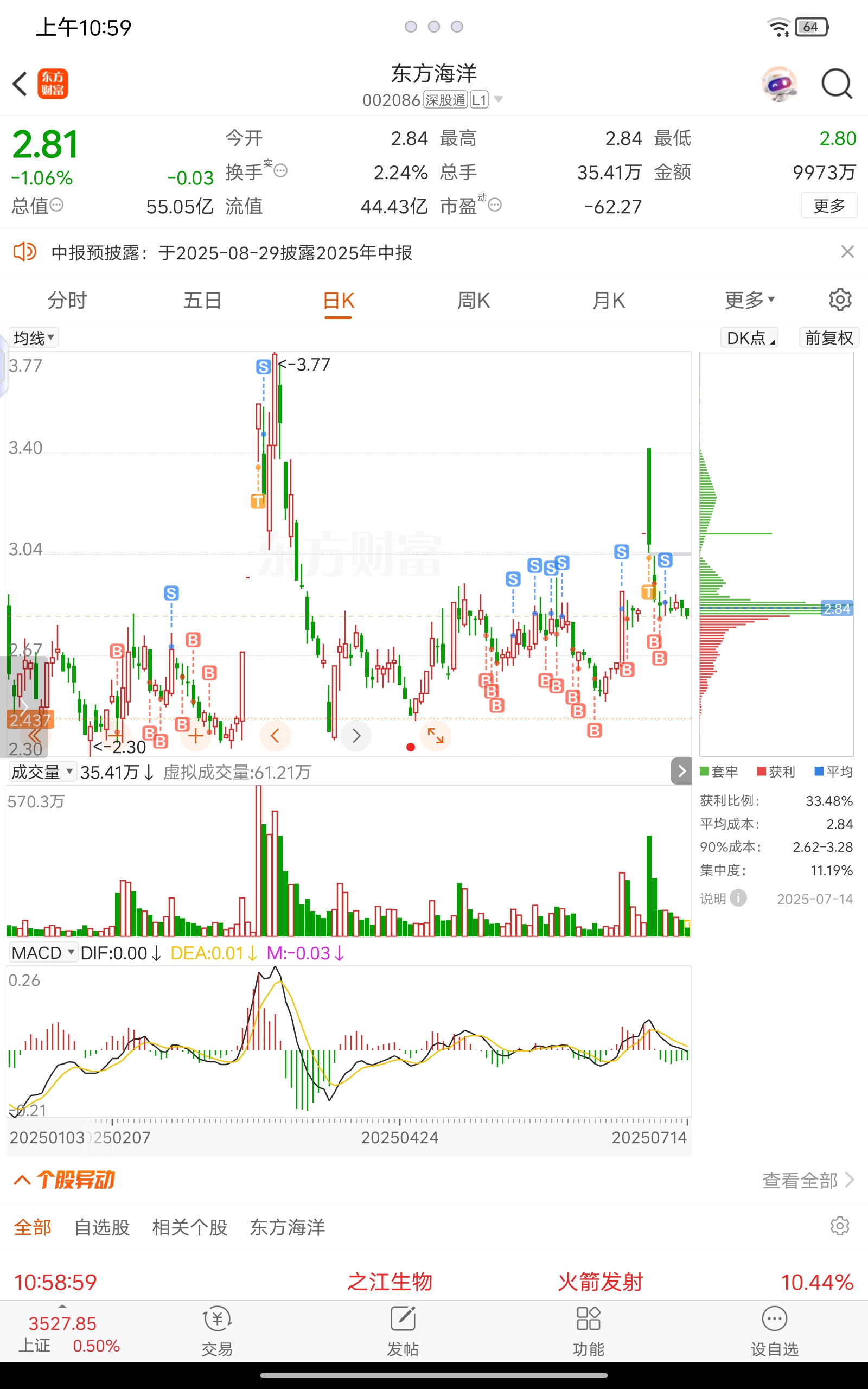Image resolution: width=868 pixels, height=1389 pixels.
Task: Open the 东方财富 app logo
Action: point(53,84)
